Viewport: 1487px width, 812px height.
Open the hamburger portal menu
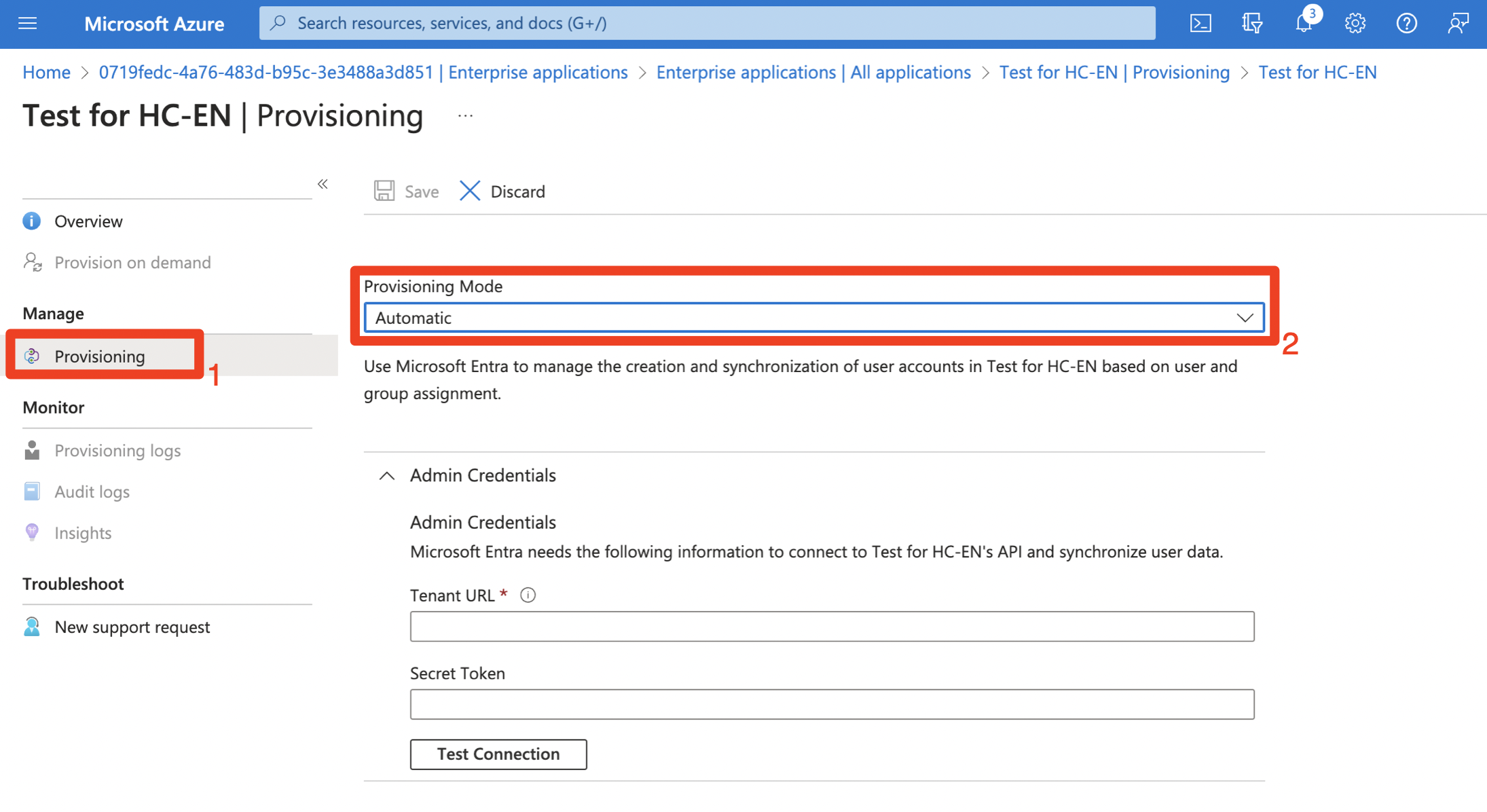tap(28, 24)
